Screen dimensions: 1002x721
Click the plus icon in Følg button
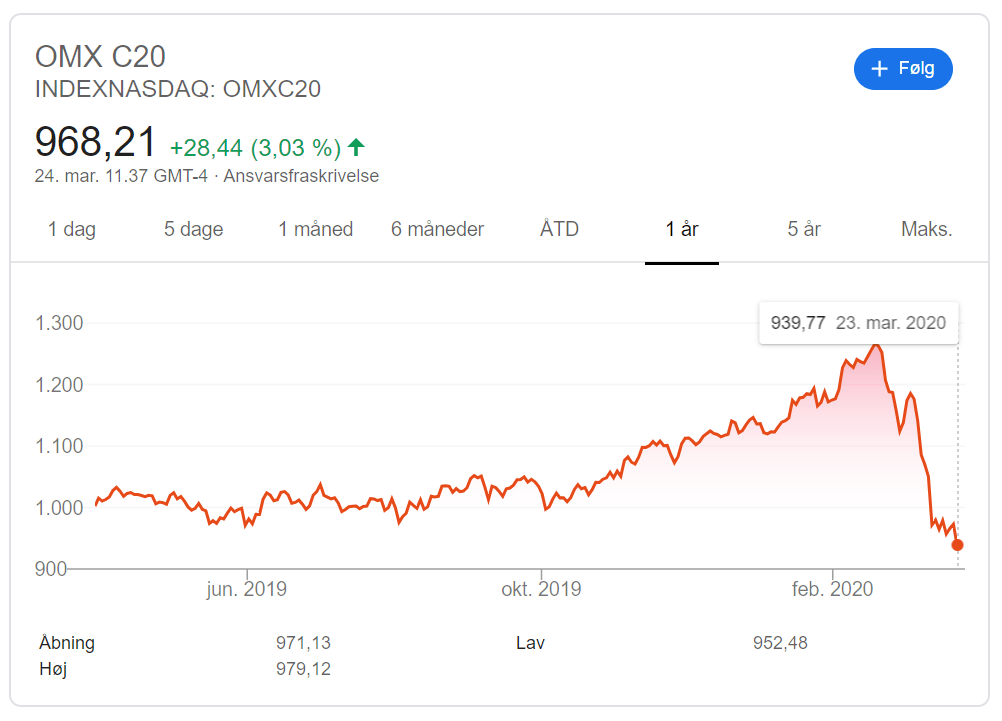(879, 69)
